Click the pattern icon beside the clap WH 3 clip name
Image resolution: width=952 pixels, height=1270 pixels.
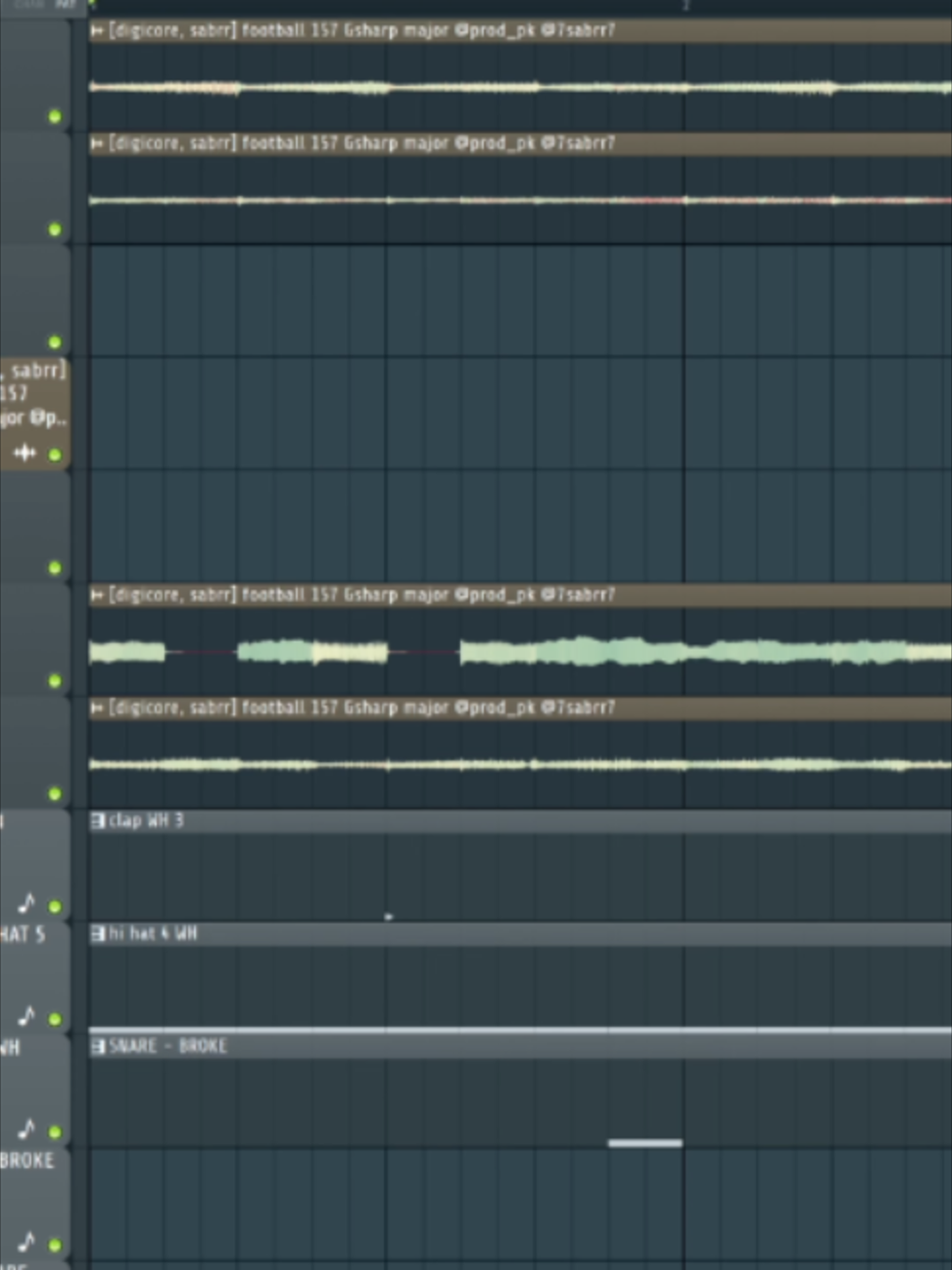point(97,821)
